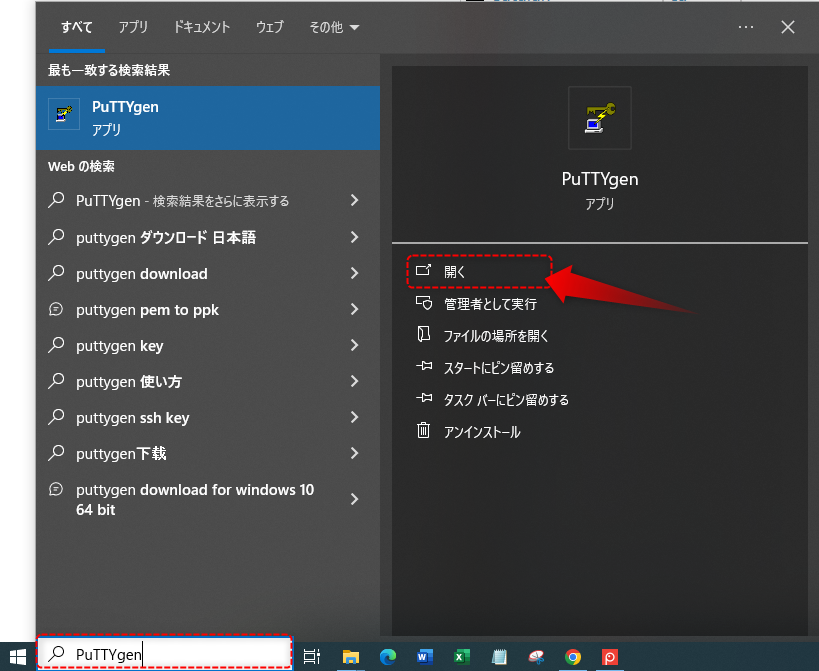Click in the taskbar search box
This screenshot has height=671, width=819.
point(164,653)
